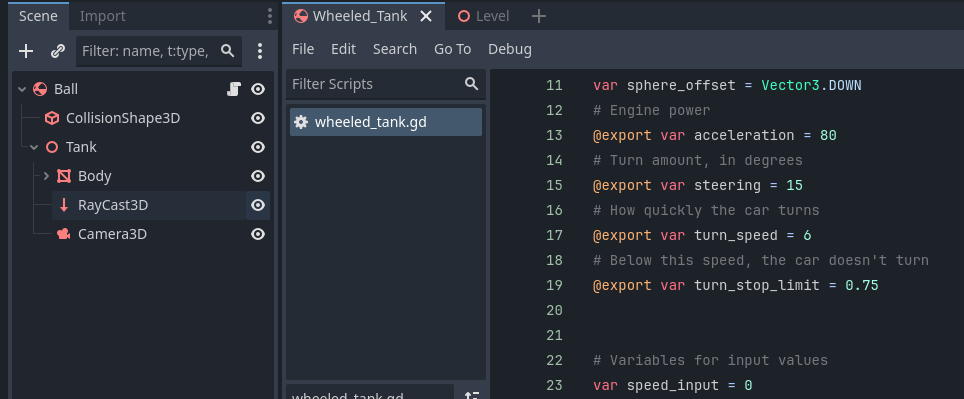Viewport: 964px width, 399px height.
Task: Click the Filter Scripts search icon
Action: [x=472, y=84]
